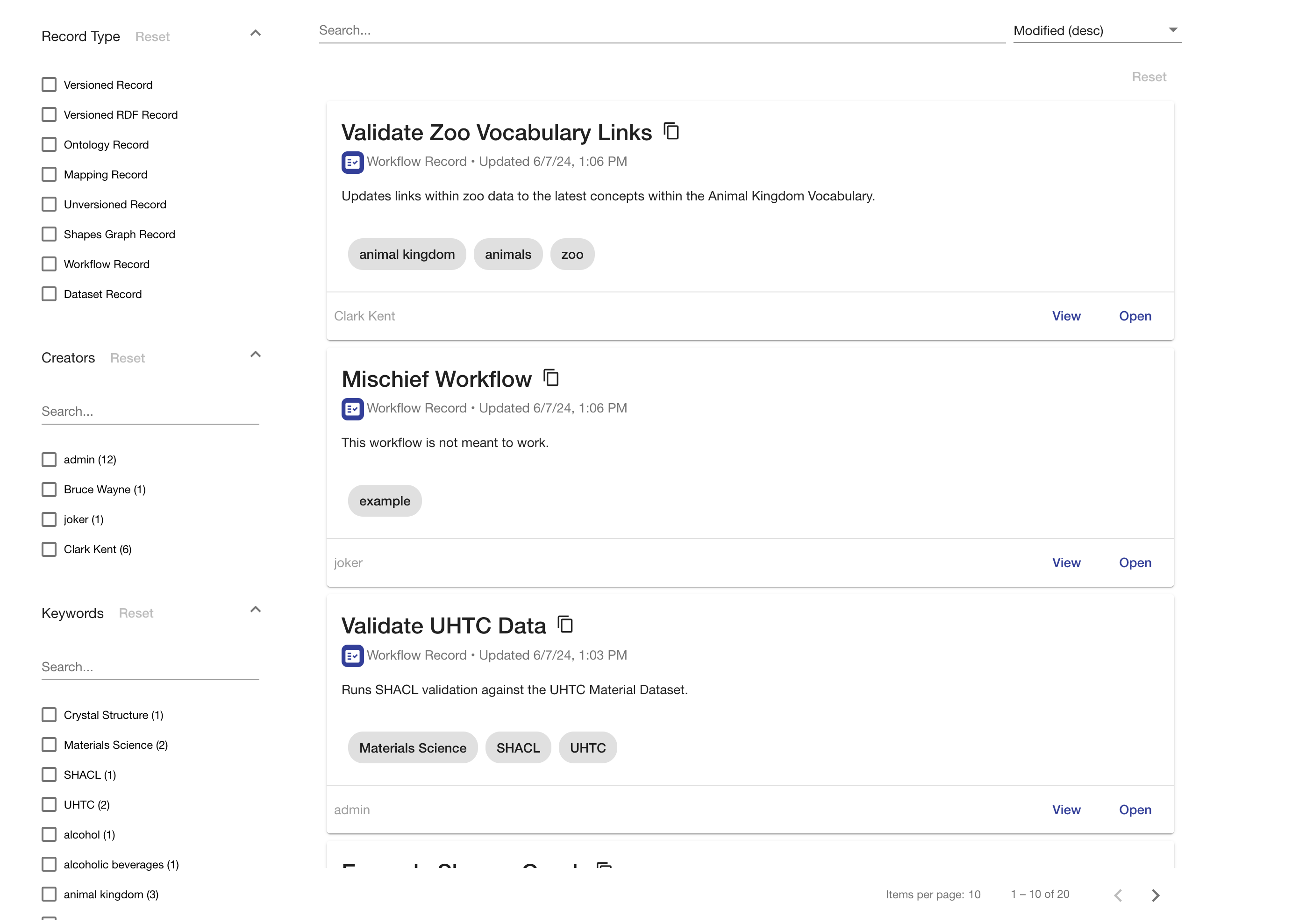Click the animal kingdom keyword chip
This screenshot has width=1299, height=924.
(x=407, y=254)
